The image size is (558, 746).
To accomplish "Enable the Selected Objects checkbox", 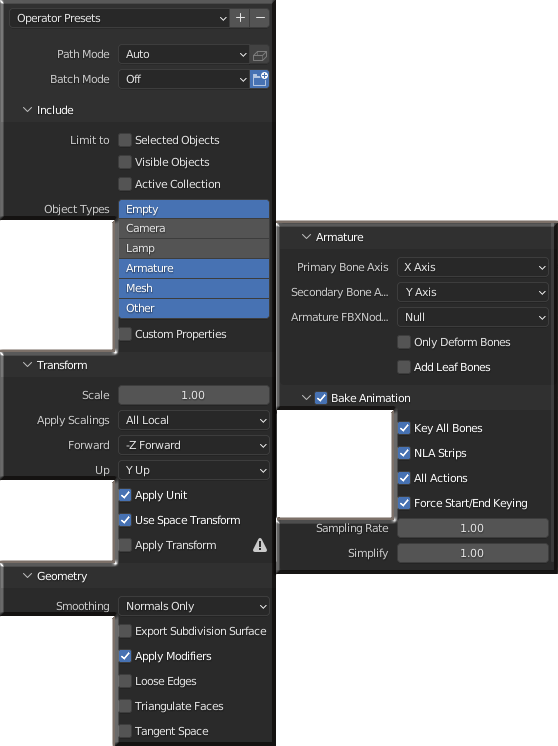I will [x=125, y=140].
